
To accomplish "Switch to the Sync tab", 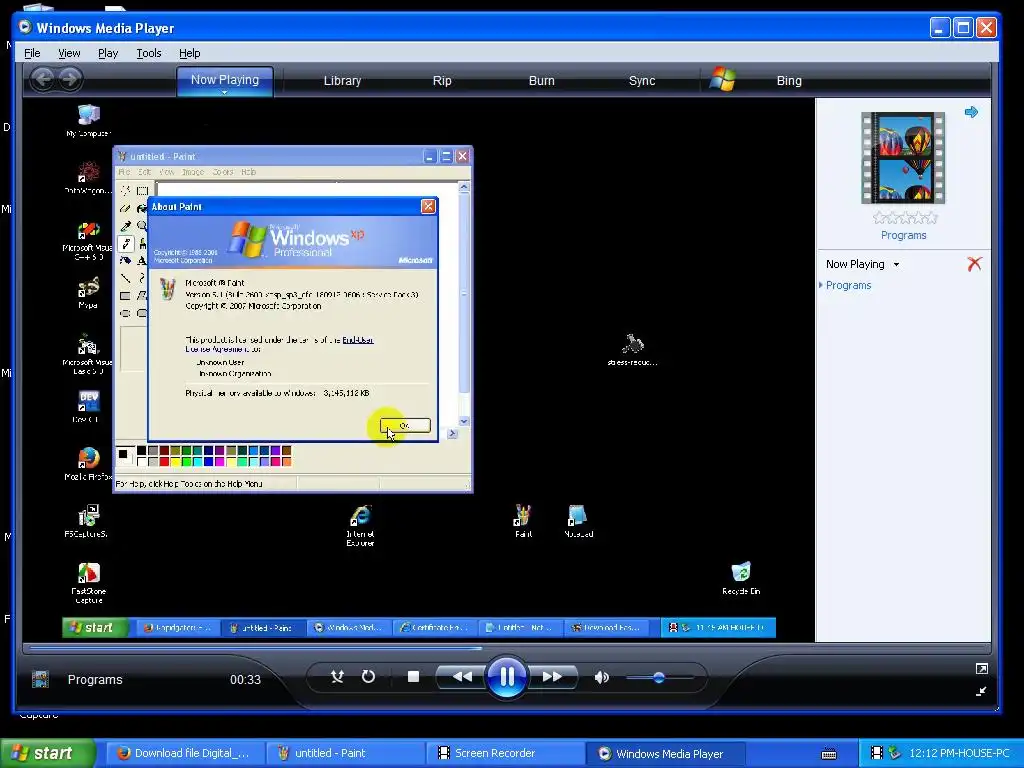I will (642, 80).
